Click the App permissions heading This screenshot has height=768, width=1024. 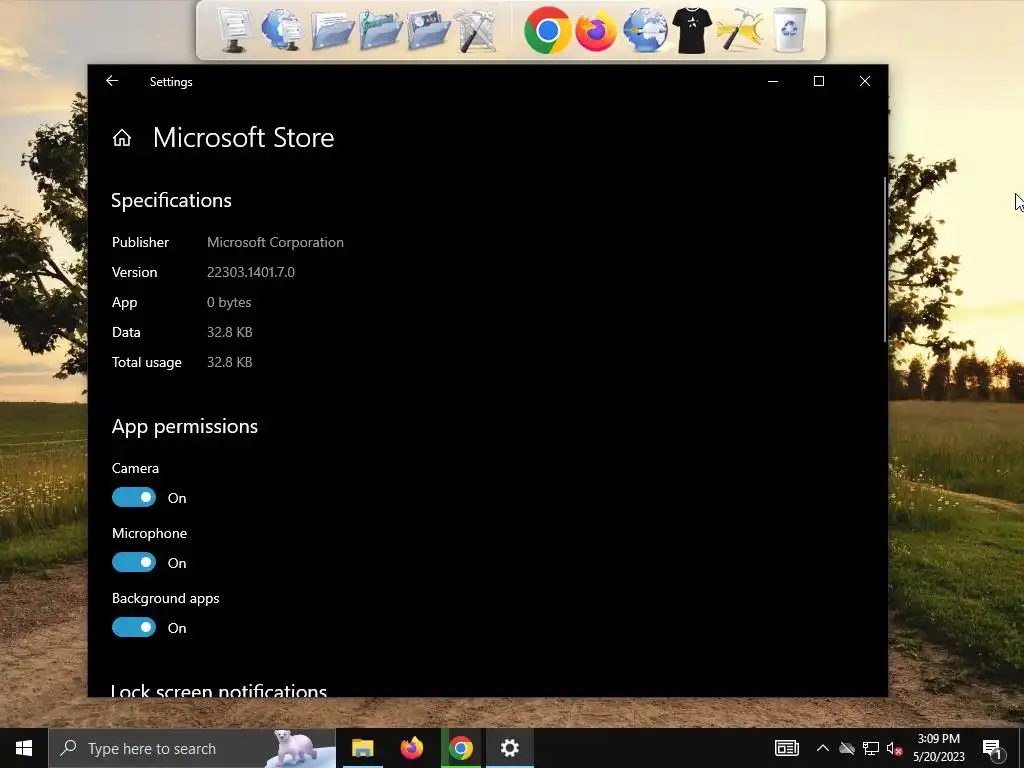tap(185, 426)
